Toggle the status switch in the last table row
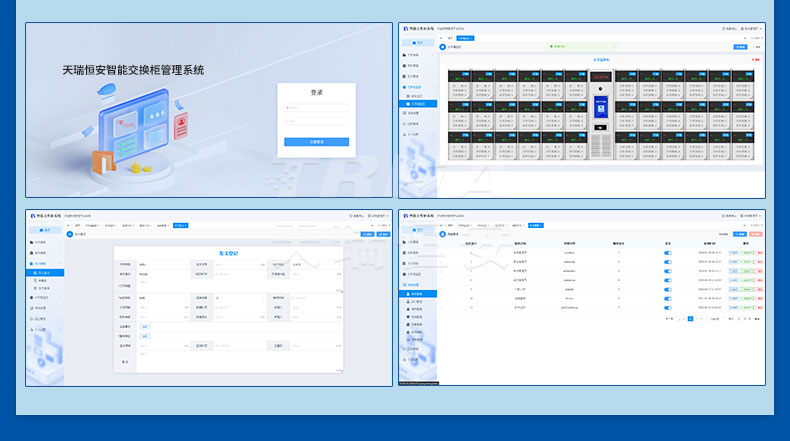Viewport: 790px width, 441px height. pyautogui.click(x=668, y=307)
